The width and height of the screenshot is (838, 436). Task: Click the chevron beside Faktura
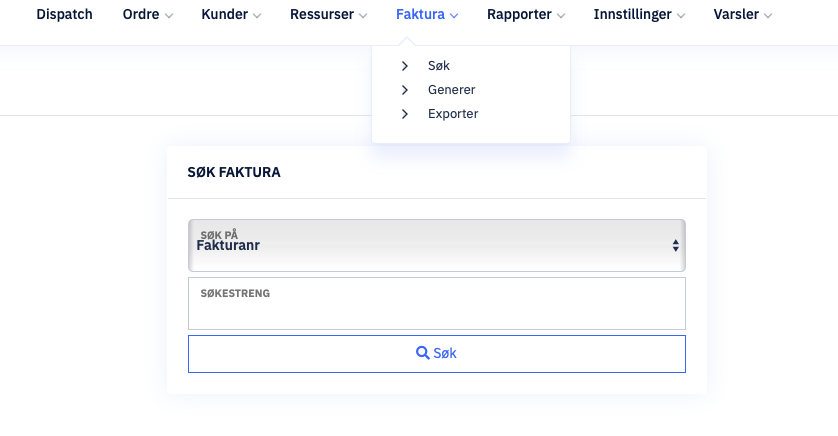[x=454, y=16]
